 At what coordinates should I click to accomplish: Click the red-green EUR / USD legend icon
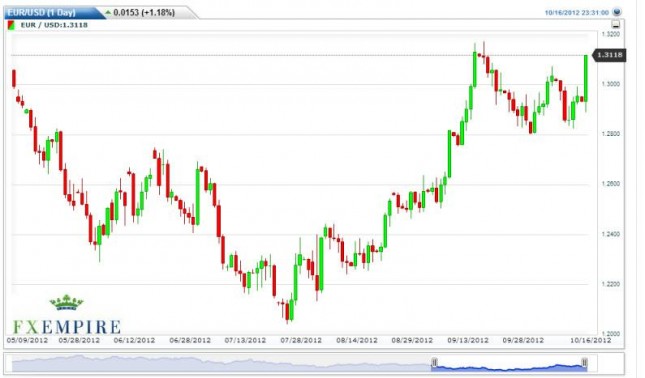(x=11, y=25)
